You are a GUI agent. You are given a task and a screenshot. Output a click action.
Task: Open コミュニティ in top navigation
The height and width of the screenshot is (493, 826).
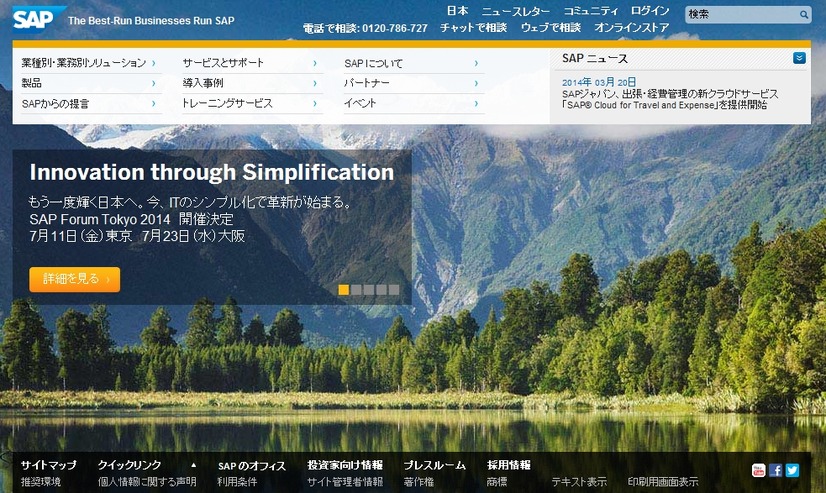point(591,11)
